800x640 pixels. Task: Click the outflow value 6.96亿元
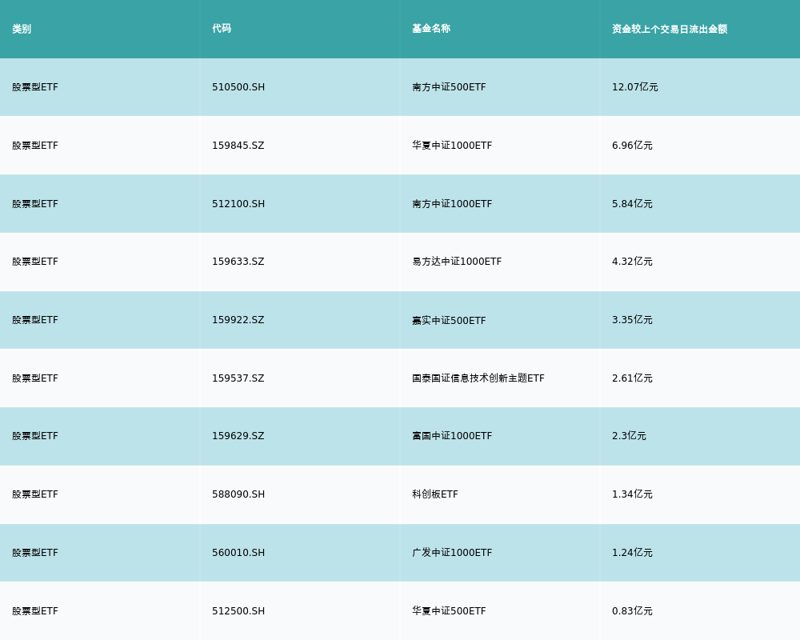pyautogui.click(x=632, y=145)
